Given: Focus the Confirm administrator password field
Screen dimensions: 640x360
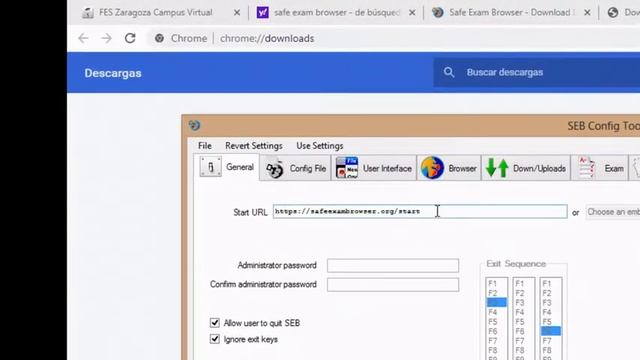Looking at the screenshot, I should click(x=393, y=284).
